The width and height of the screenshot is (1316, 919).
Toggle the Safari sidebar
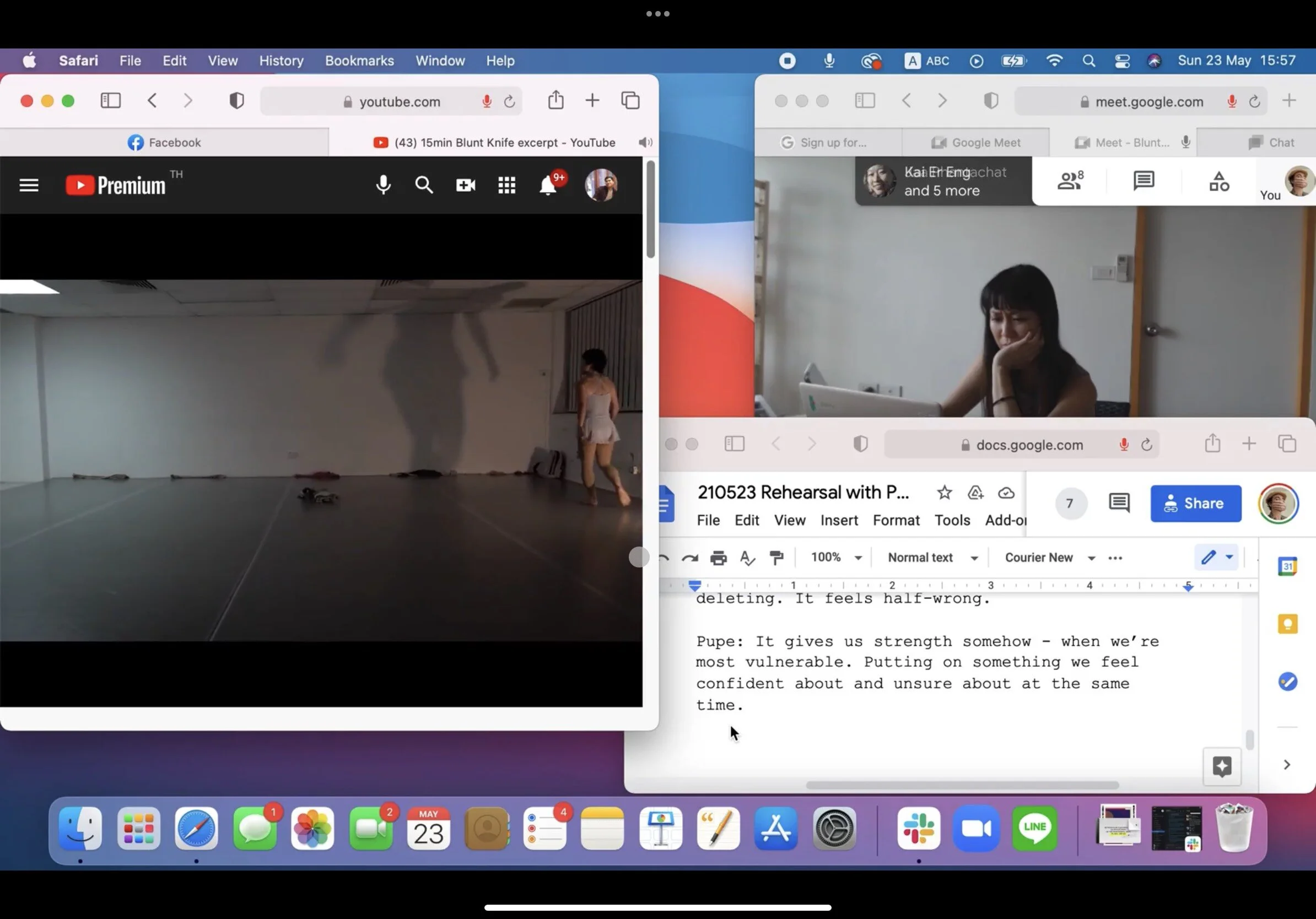111,100
